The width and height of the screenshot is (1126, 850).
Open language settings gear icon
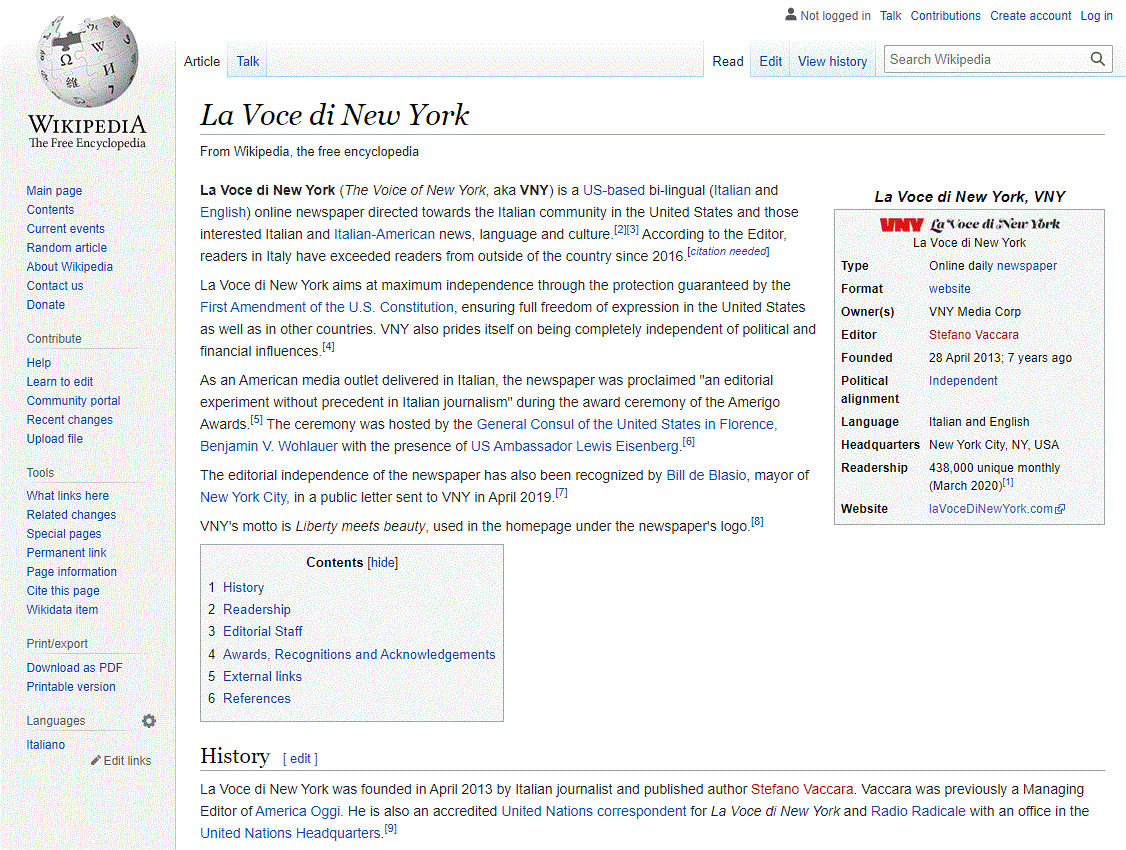149,721
